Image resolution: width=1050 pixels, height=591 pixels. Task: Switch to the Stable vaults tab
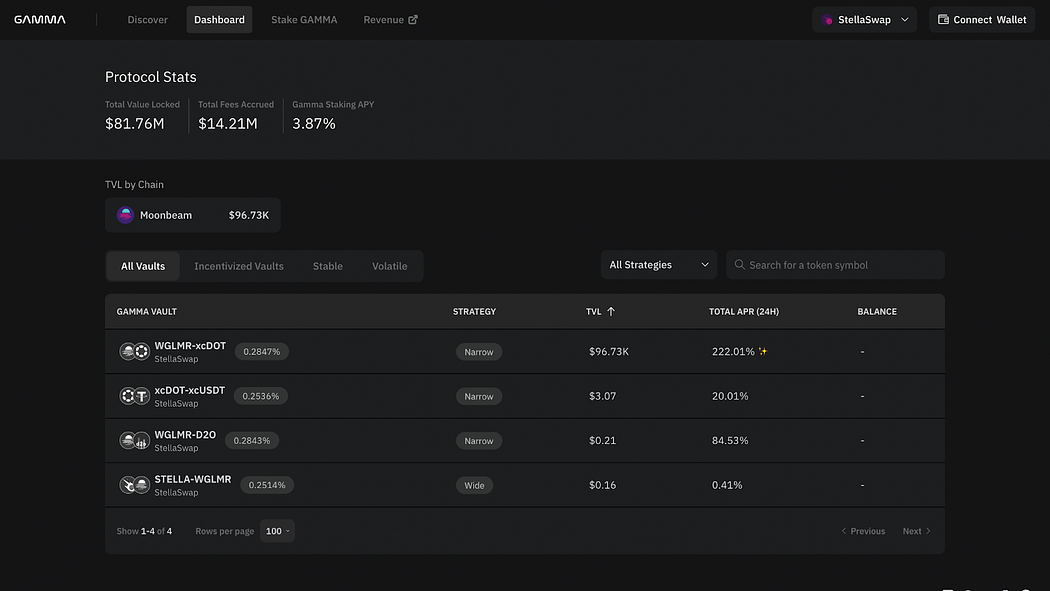tap(327, 266)
